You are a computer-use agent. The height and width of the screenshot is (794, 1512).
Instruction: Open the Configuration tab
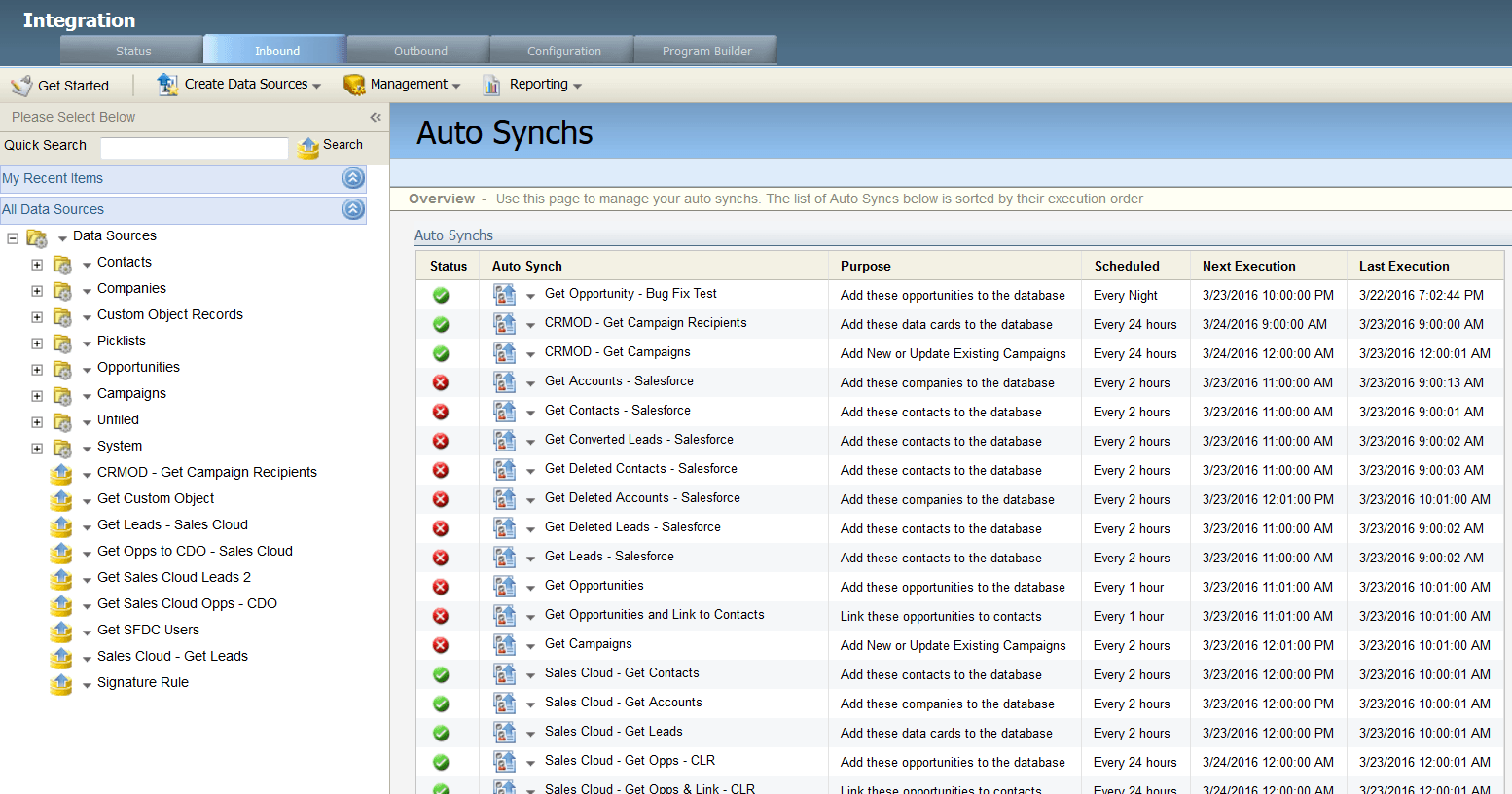coord(562,51)
